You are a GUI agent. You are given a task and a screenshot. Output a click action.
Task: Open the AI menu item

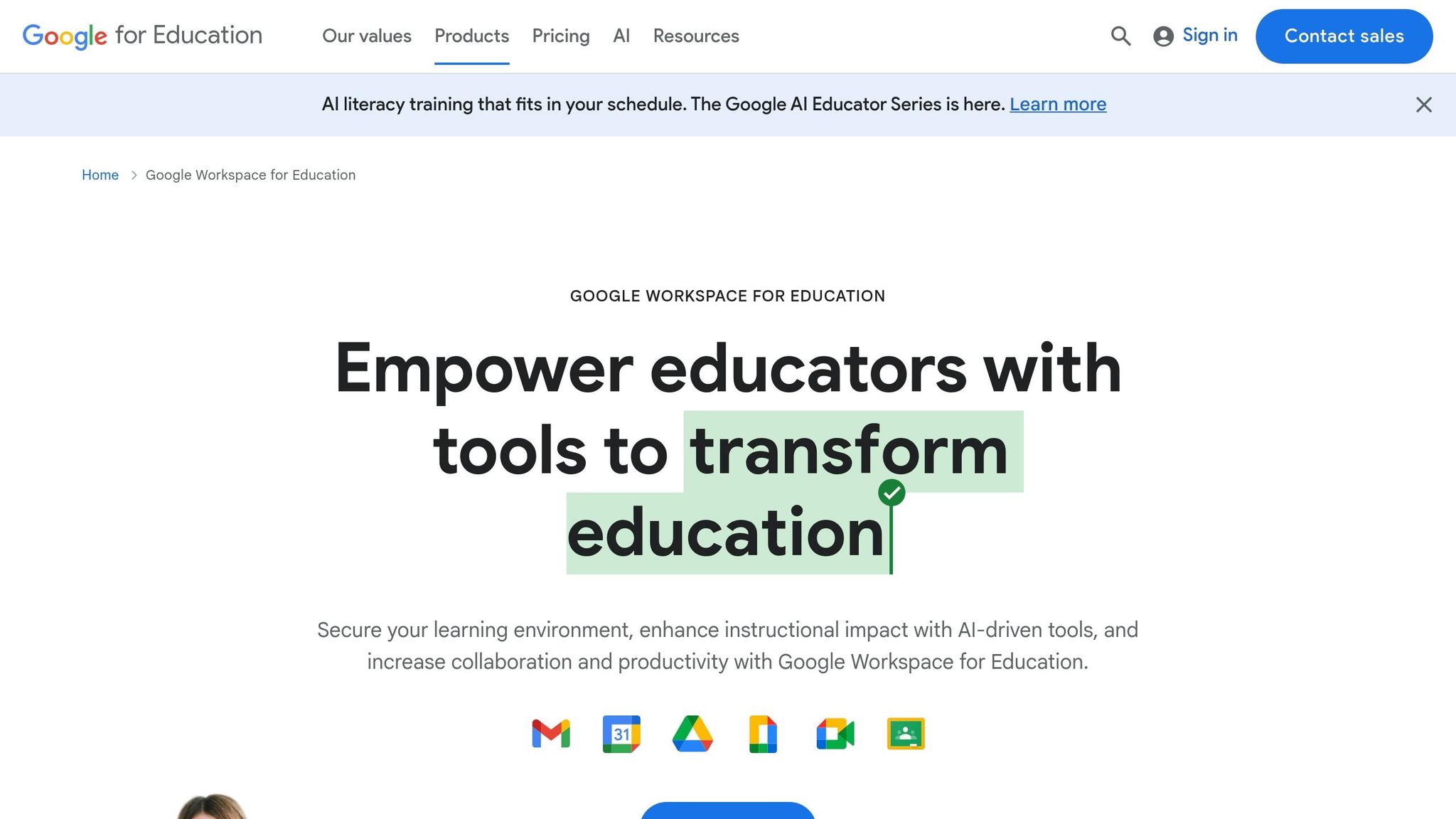click(621, 36)
